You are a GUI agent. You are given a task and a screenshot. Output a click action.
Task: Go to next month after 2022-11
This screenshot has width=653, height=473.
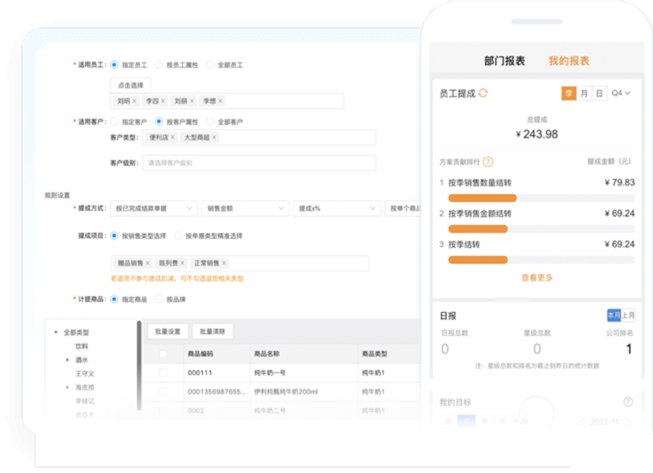point(628,422)
